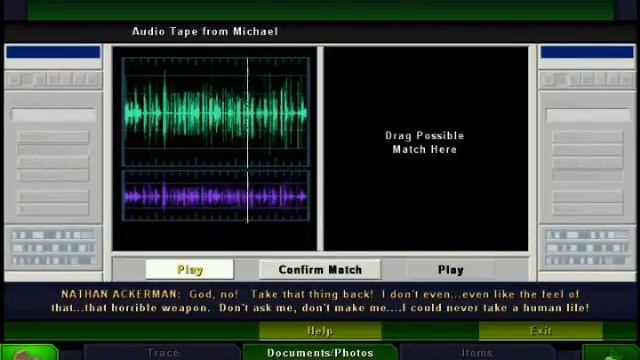Click the 'Audio Tape from Michael' title

tap(205, 31)
